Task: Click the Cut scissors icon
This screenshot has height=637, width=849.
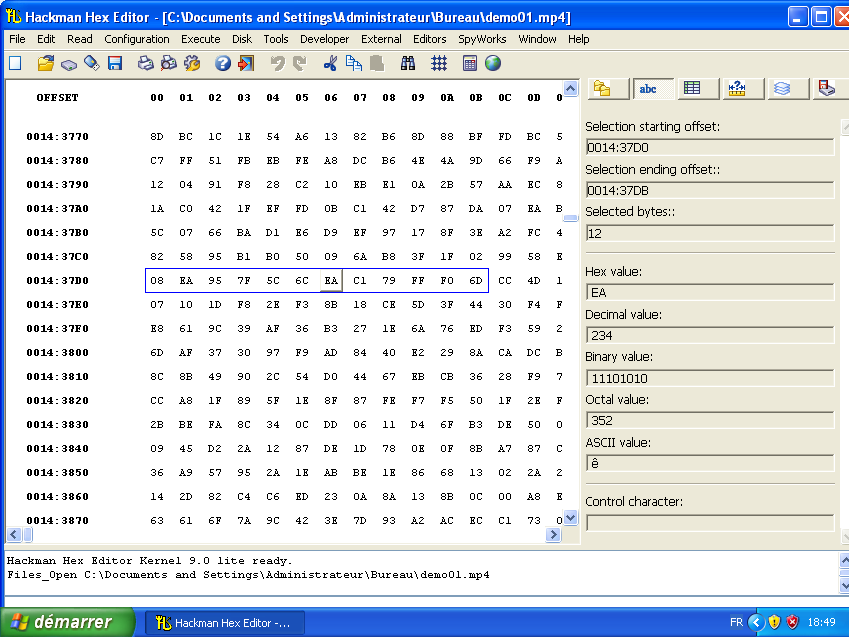Action: [x=330, y=63]
